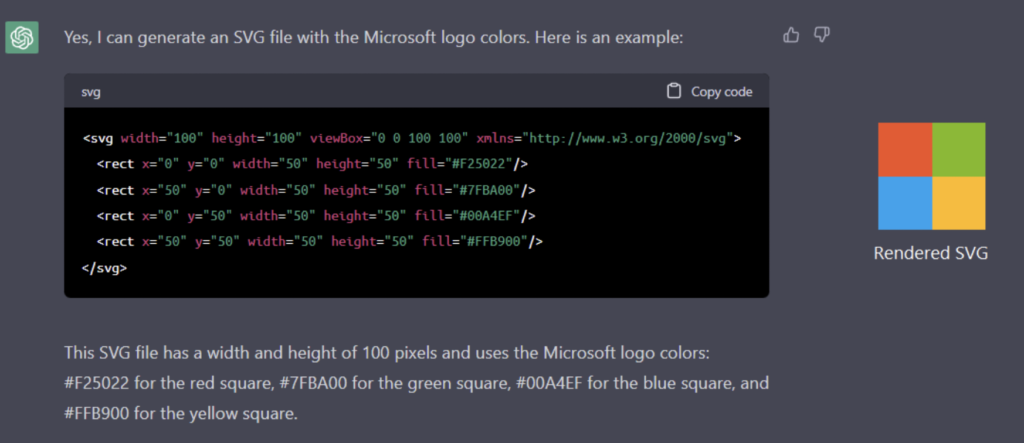Click the 'Rendered SVG' caption

931,254
